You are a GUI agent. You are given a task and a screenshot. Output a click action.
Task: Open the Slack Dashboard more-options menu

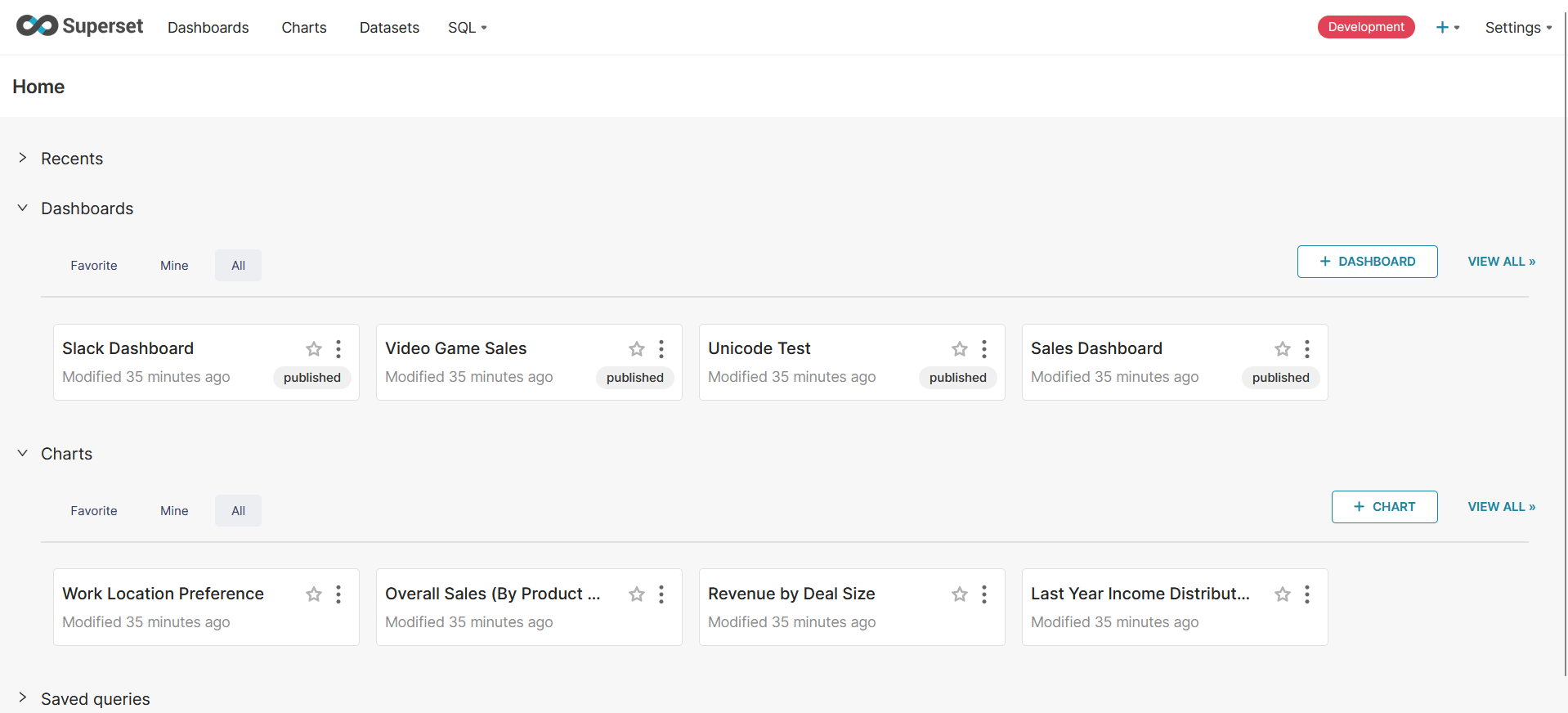tap(338, 349)
